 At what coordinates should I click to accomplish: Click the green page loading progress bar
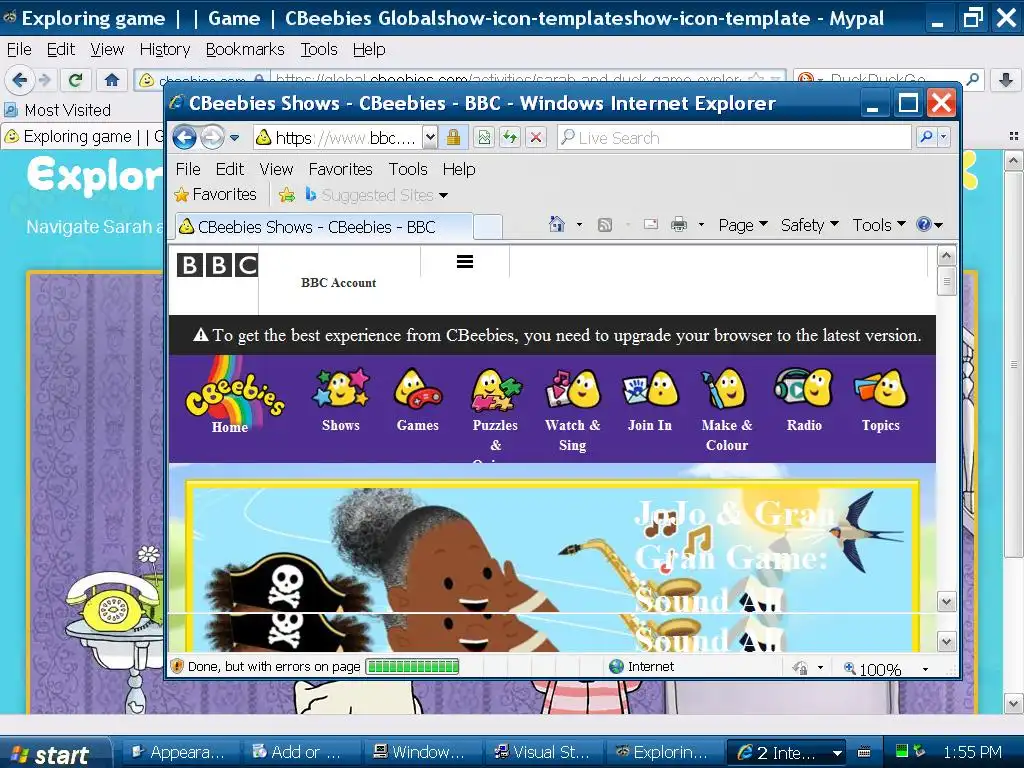412,666
